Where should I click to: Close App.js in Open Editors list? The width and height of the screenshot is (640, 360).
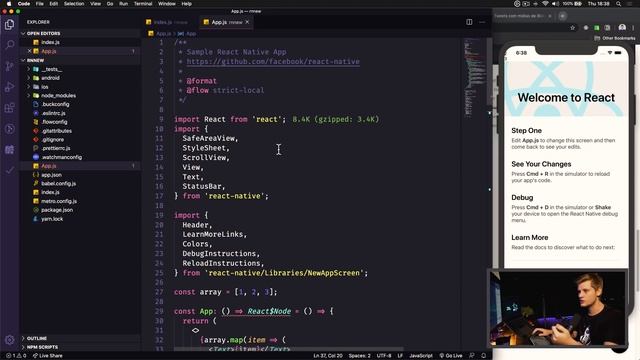tap(29, 51)
